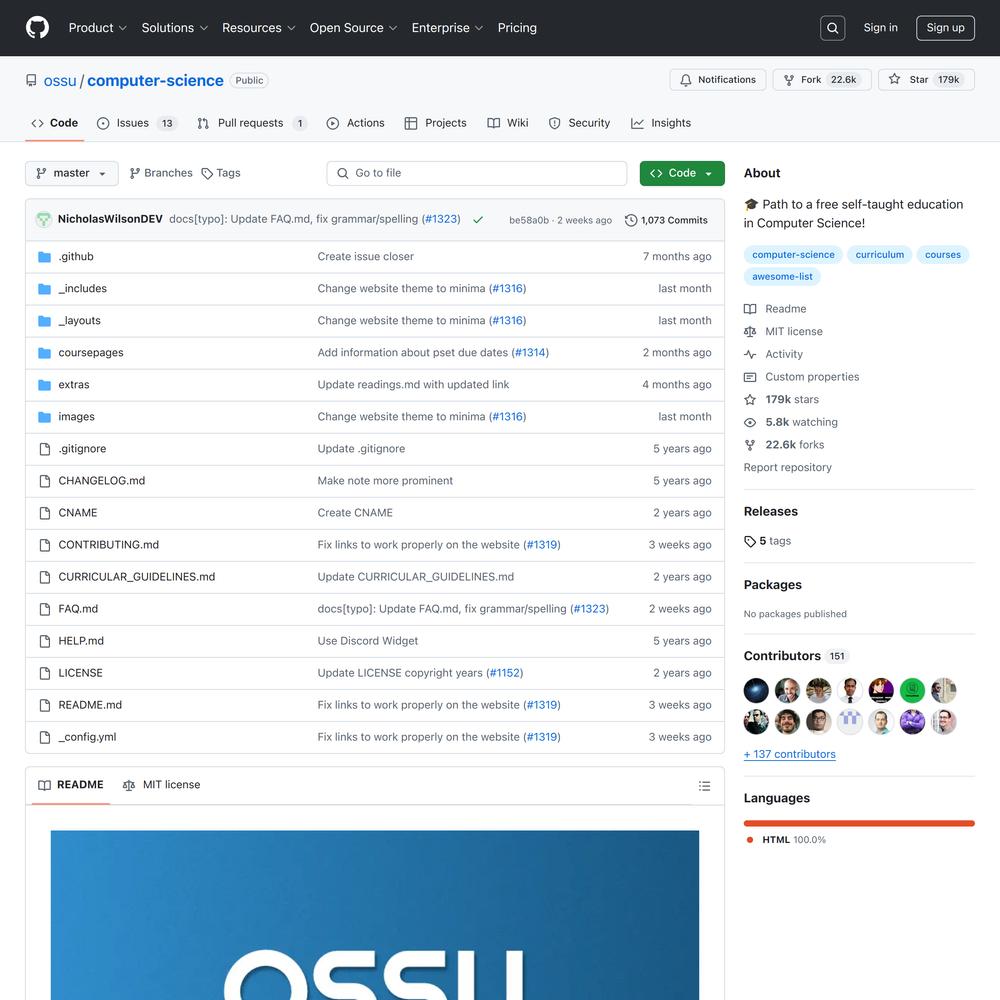Screen dimensions: 1000x1000
Task: Expand the Enterprise menu
Action: tap(447, 28)
